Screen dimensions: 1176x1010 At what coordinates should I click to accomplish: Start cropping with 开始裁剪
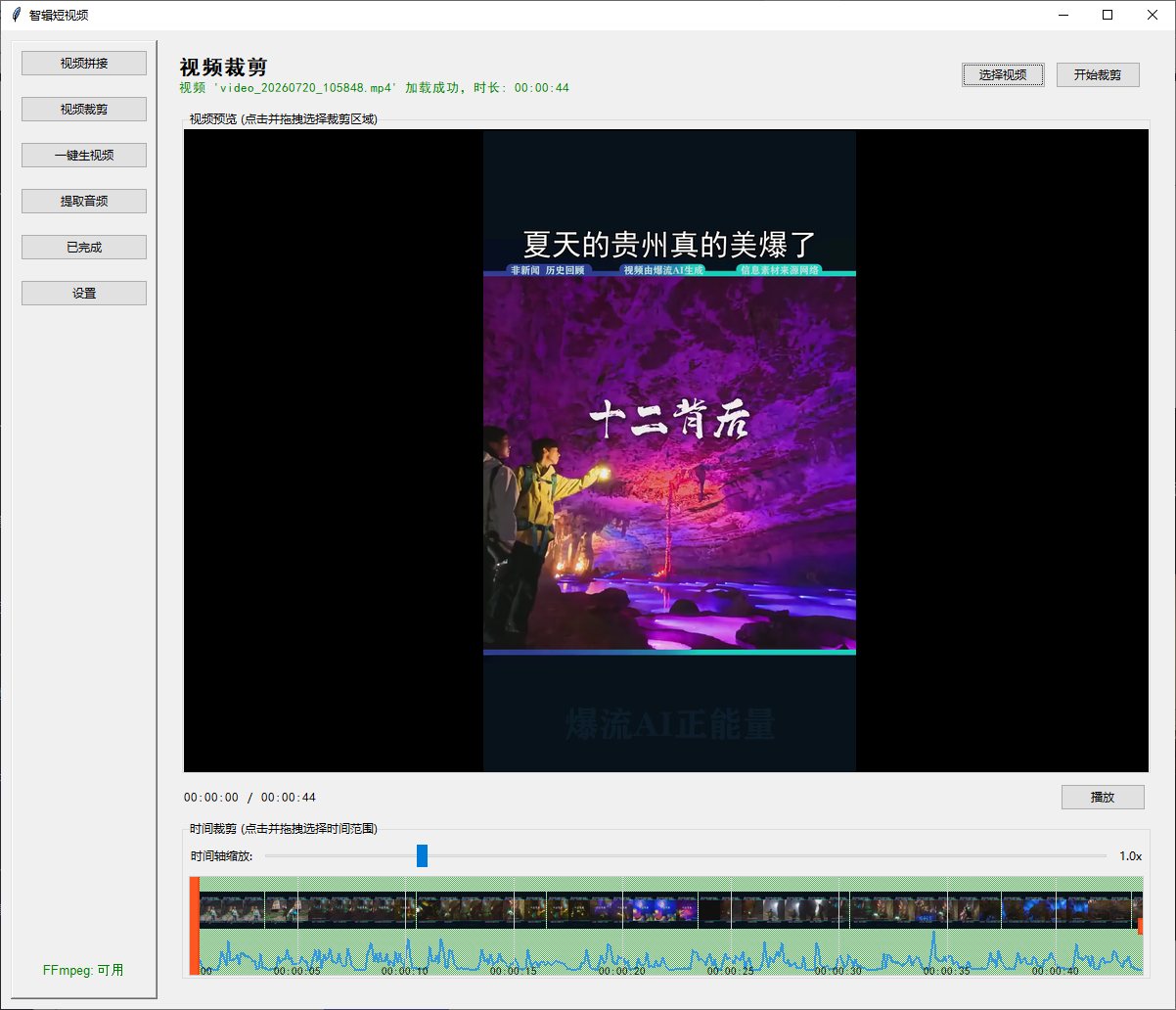click(1098, 75)
